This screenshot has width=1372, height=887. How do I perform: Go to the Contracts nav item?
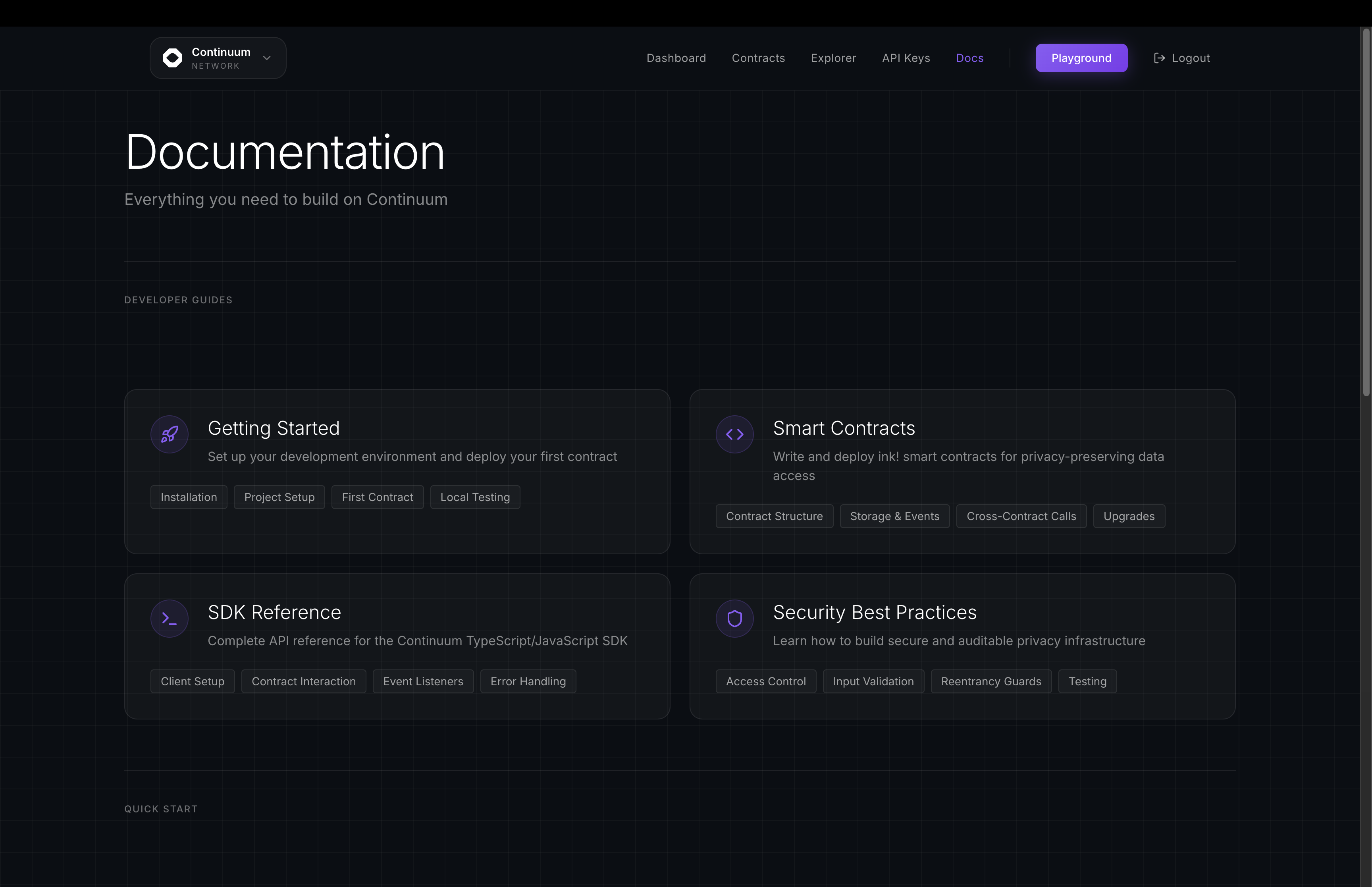point(758,58)
